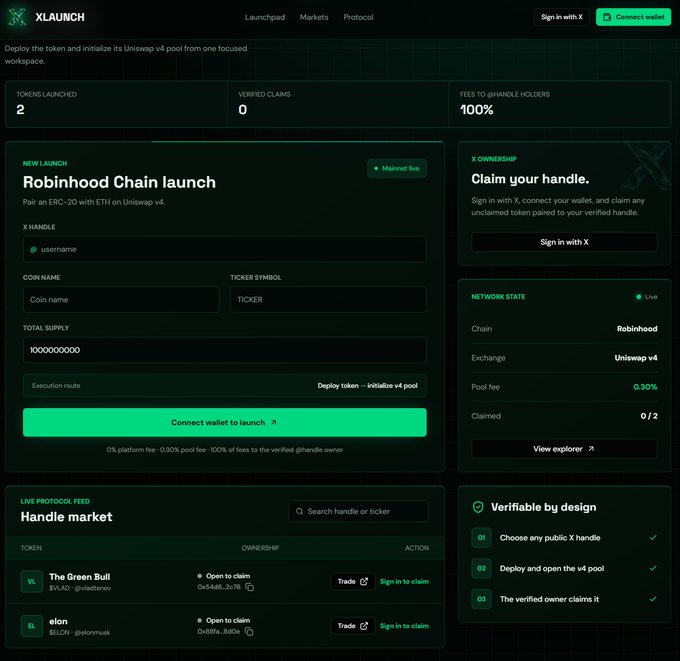
Task: Click the Connect wallet header button
Action: (x=633, y=17)
